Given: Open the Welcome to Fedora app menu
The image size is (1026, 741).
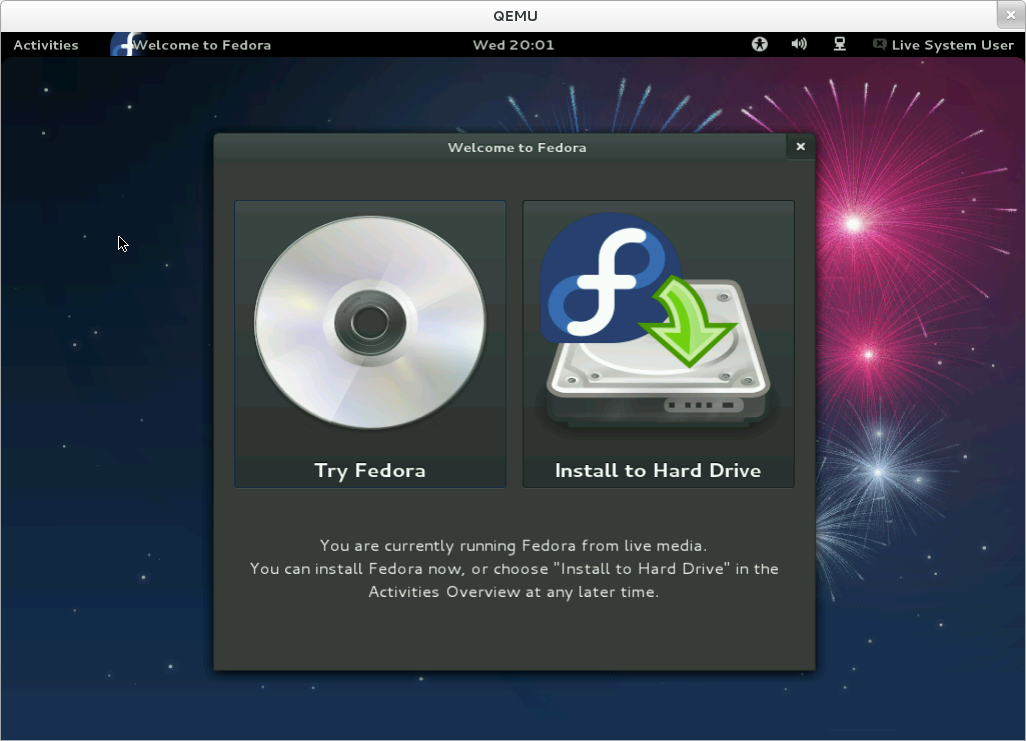Looking at the screenshot, I should pyautogui.click(x=191, y=45).
